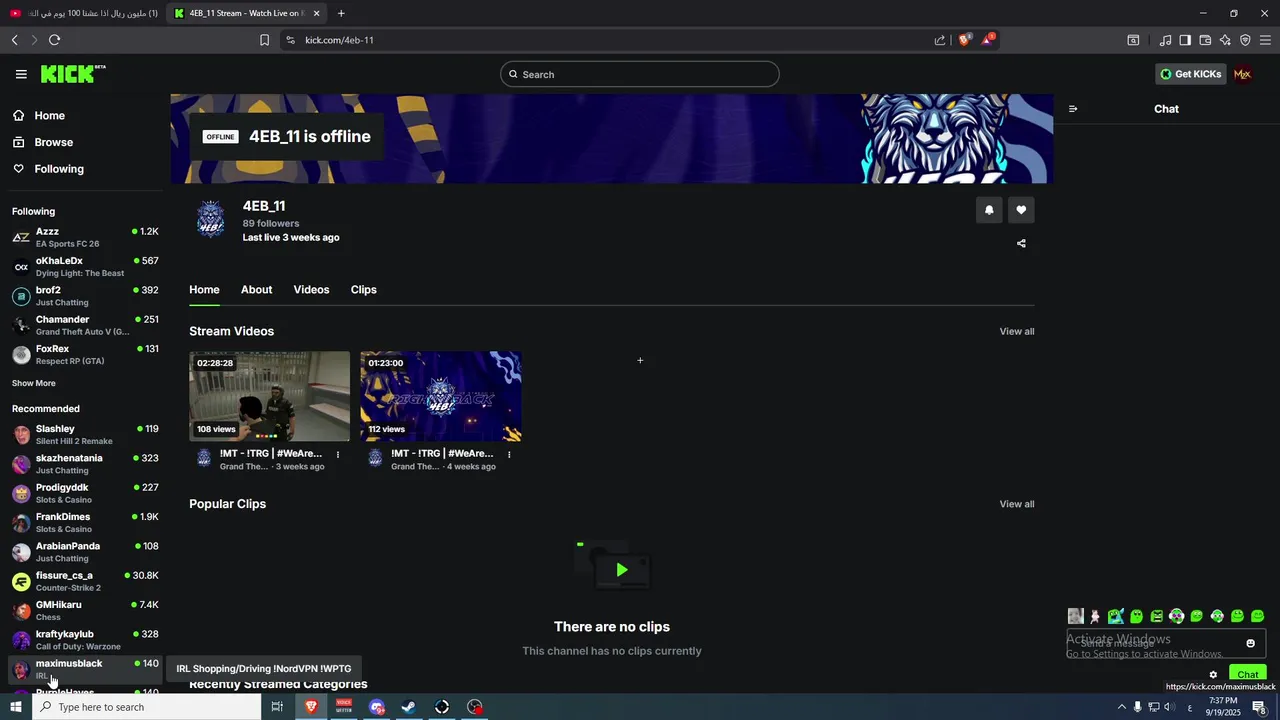The image size is (1280, 720).
Task: Open Brave Wallet icon
Action: [1205, 40]
